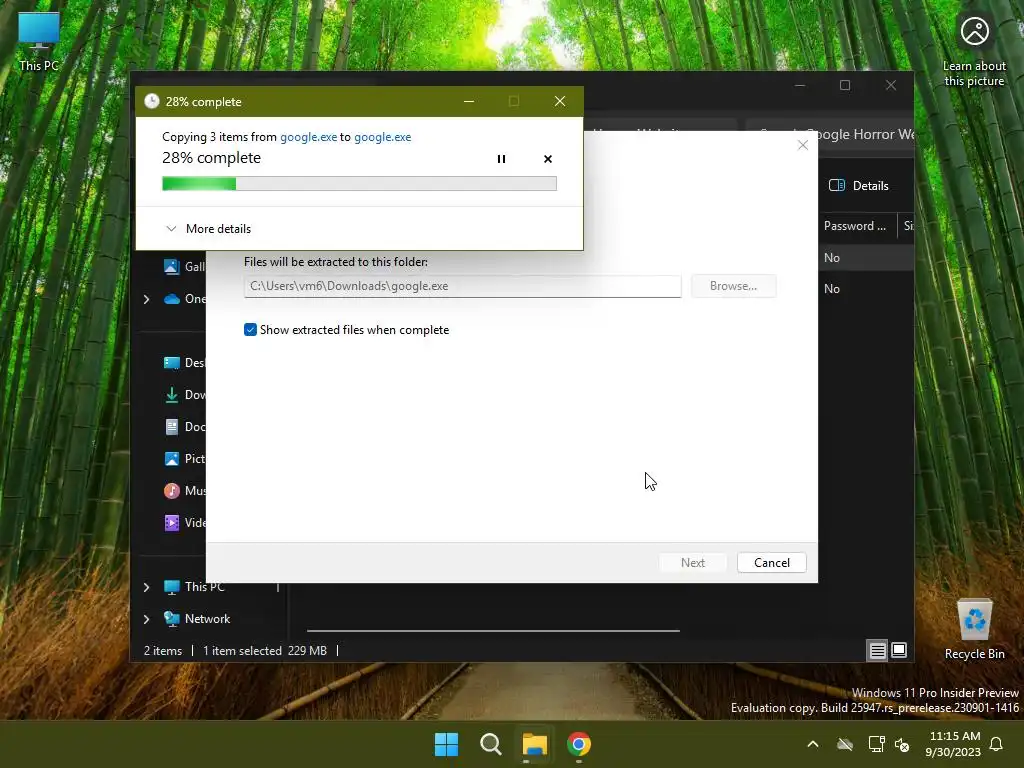The height and width of the screenshot is (768, 1024).
Task: Click the horizontal scrollbar in File Explorer
Action: click(x=493, y=631)
